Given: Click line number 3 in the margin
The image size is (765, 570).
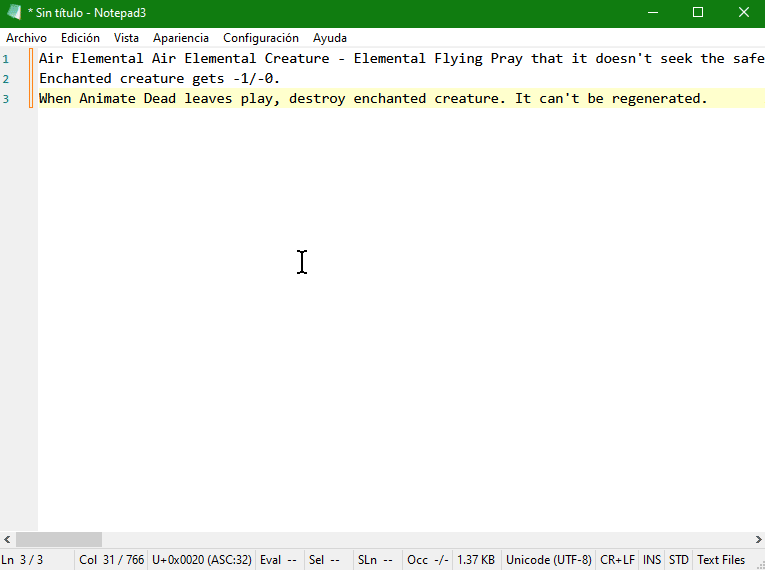Looking at the screenshot, I should [x=6, y=99].
